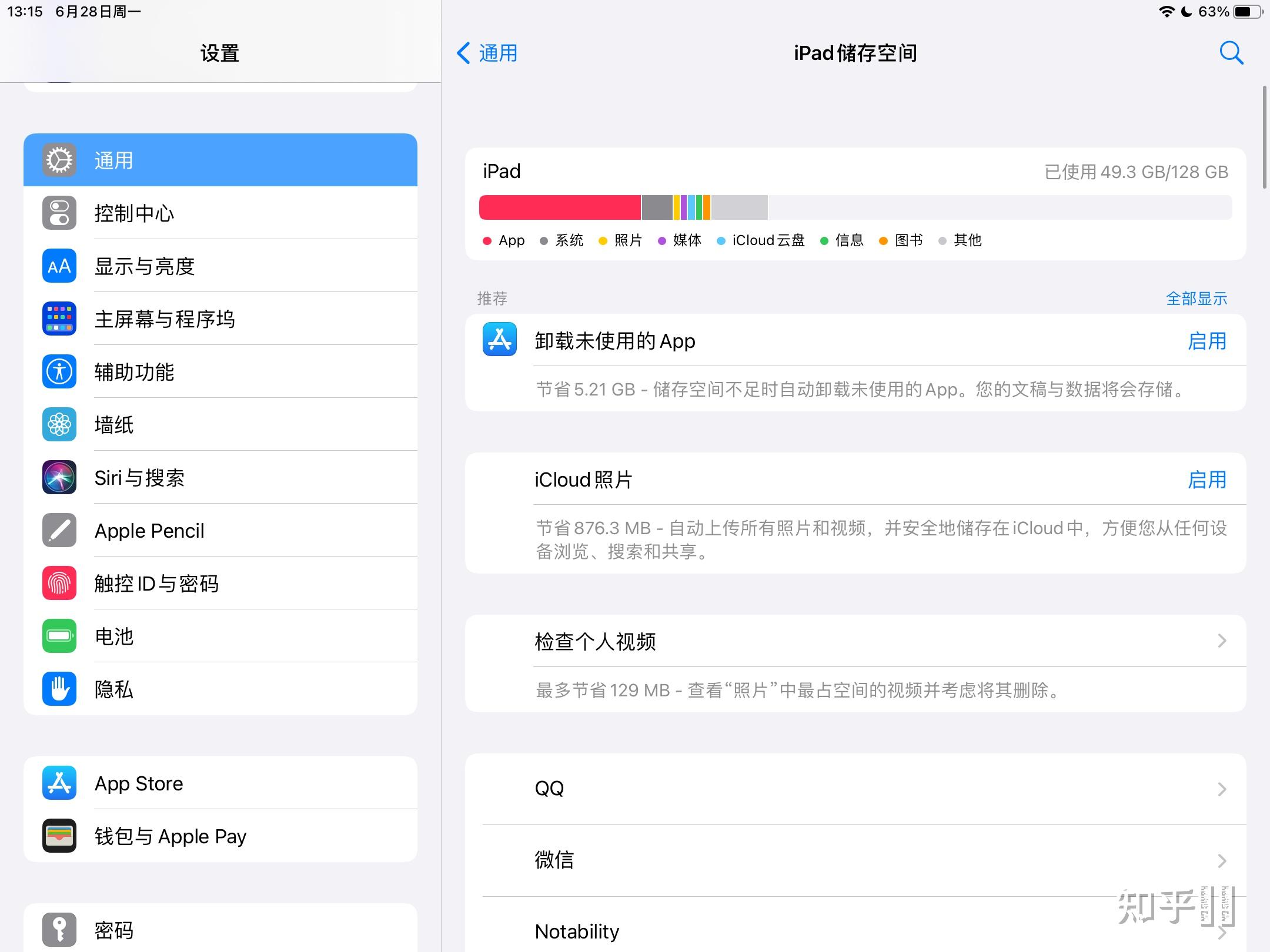The width and height of the screenshot is (1270, 952).
Task: Select 辅助功能 in settings sidebar
Action: [220, 371]
